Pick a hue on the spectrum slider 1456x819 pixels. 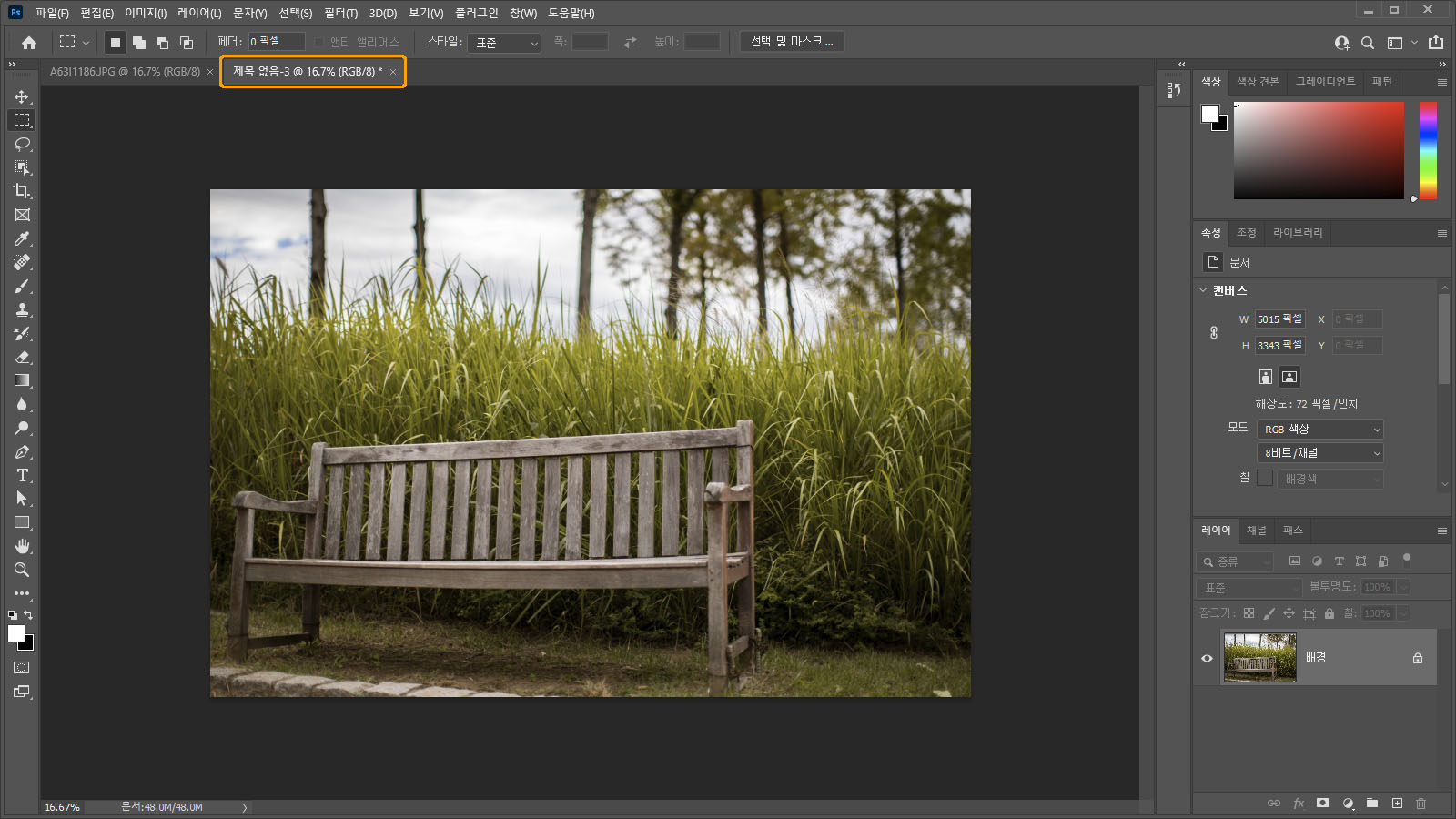coord(1428,150)
